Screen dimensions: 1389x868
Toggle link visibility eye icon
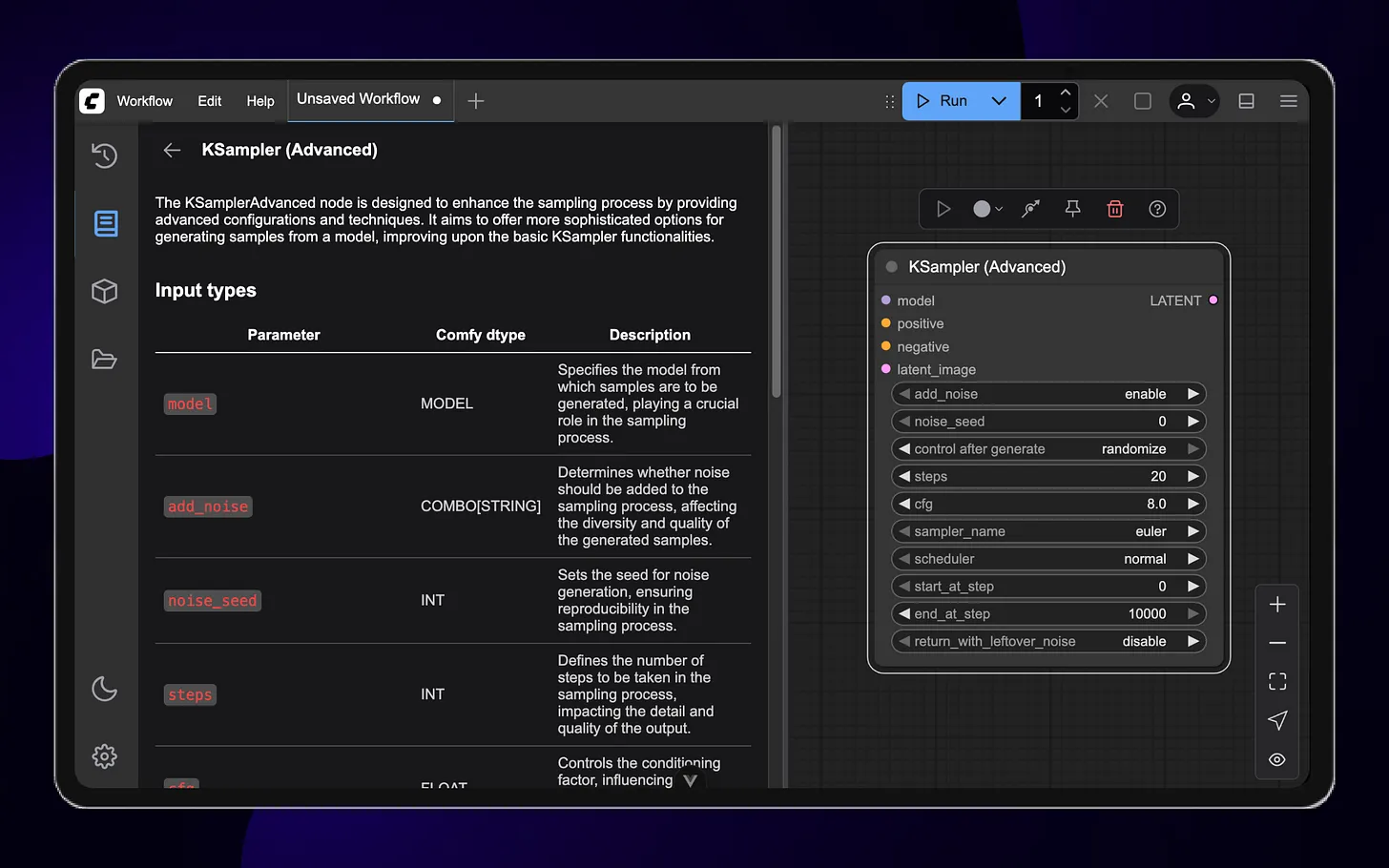[x=1277, y=760]
